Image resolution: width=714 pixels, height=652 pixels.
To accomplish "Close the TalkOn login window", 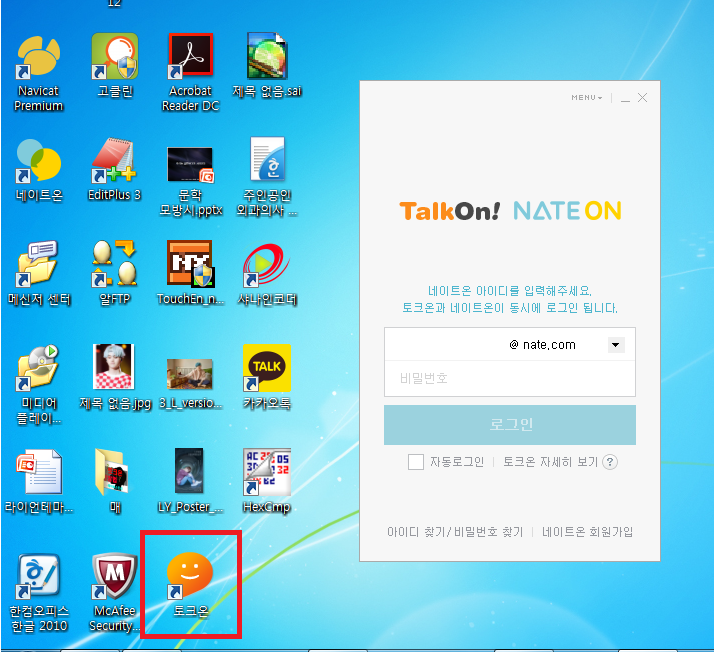I will pos(643,97).
